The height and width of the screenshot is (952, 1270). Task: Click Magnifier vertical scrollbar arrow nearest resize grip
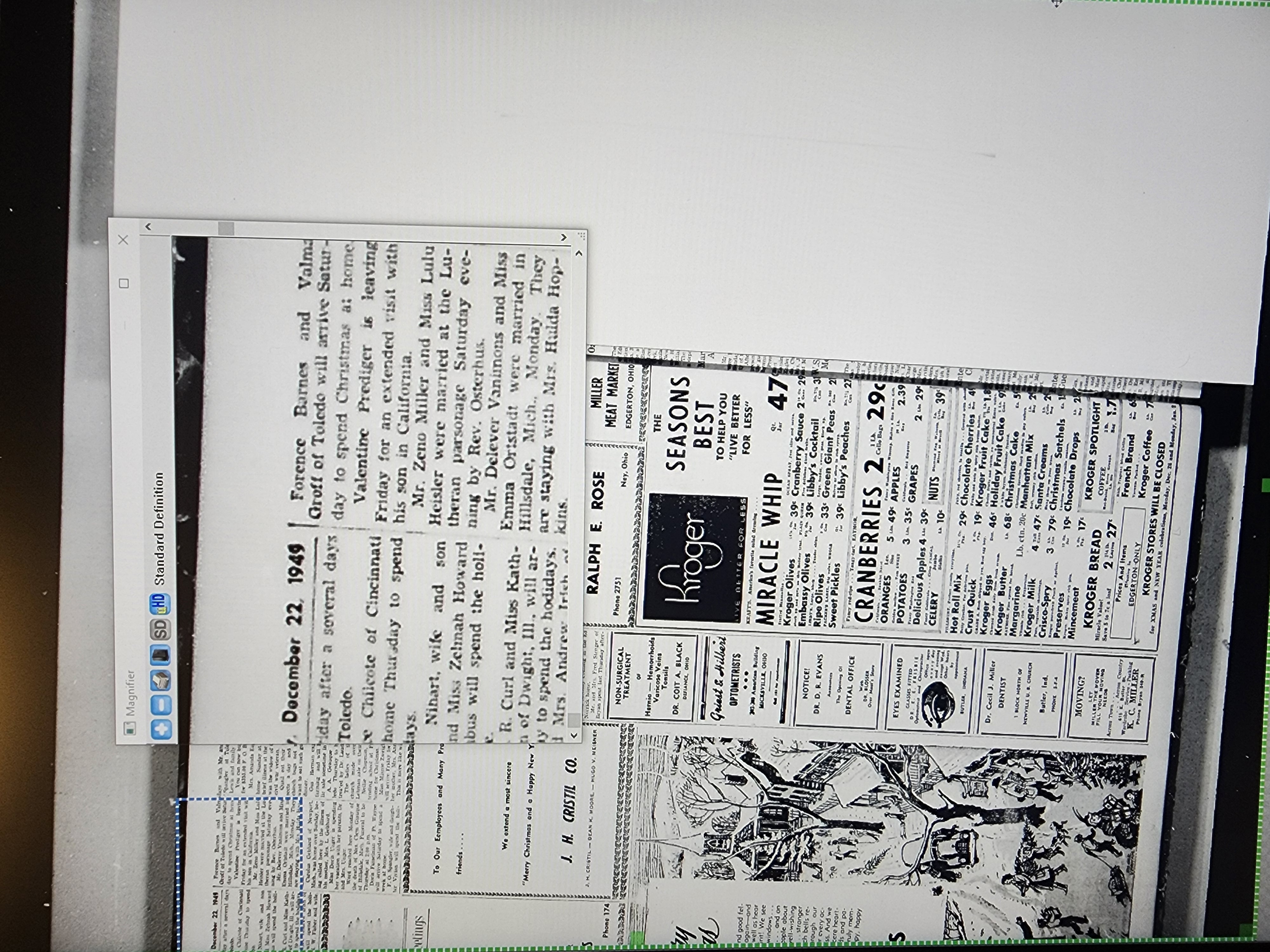563,237
